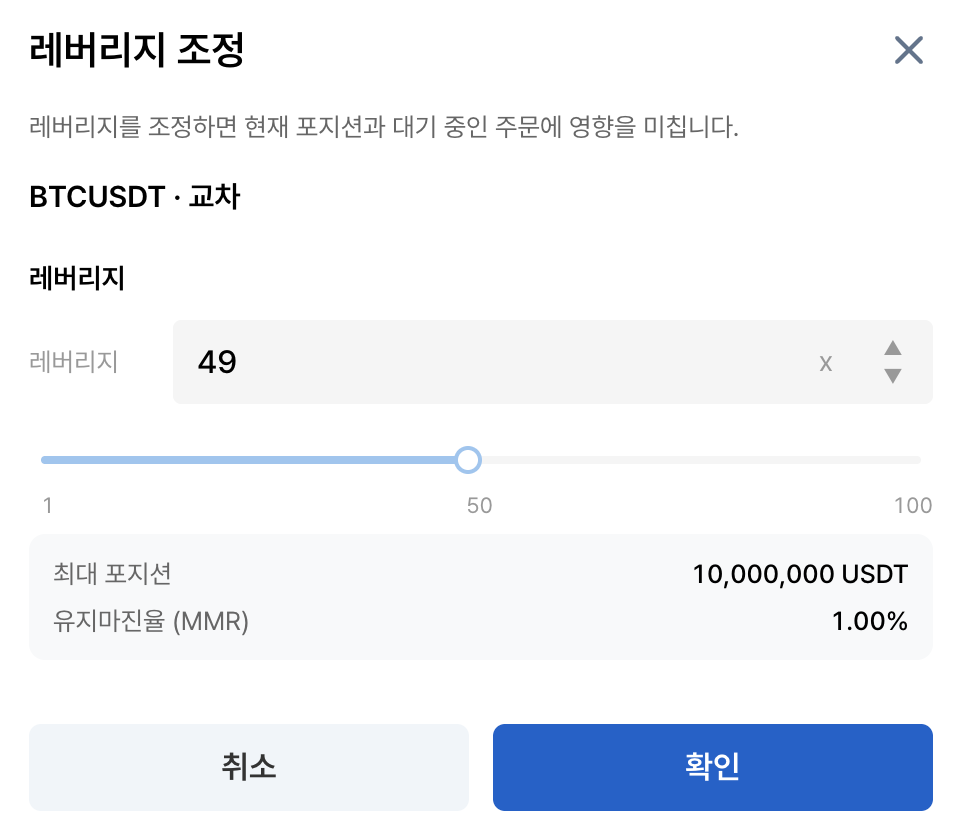The image size is (960, 834).
Task: Decrease leverage with the down arrow
Action: coord(893,376)
